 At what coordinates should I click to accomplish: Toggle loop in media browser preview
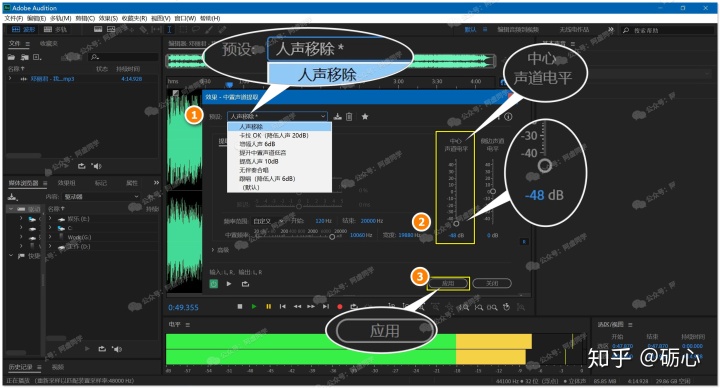(x=102, y=349)
